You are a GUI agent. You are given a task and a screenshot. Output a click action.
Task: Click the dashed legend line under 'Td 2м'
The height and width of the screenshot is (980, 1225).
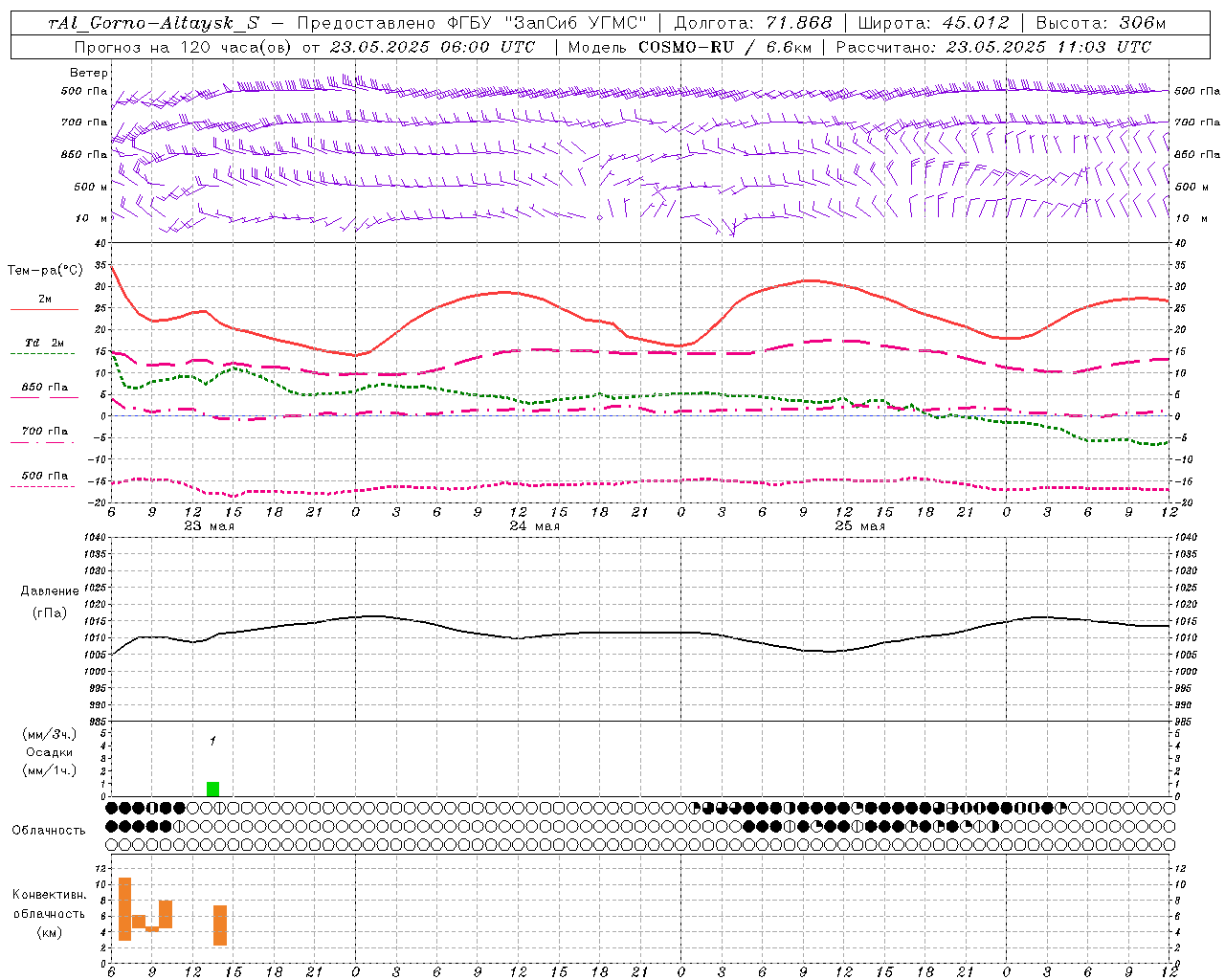tap(42, 353)
